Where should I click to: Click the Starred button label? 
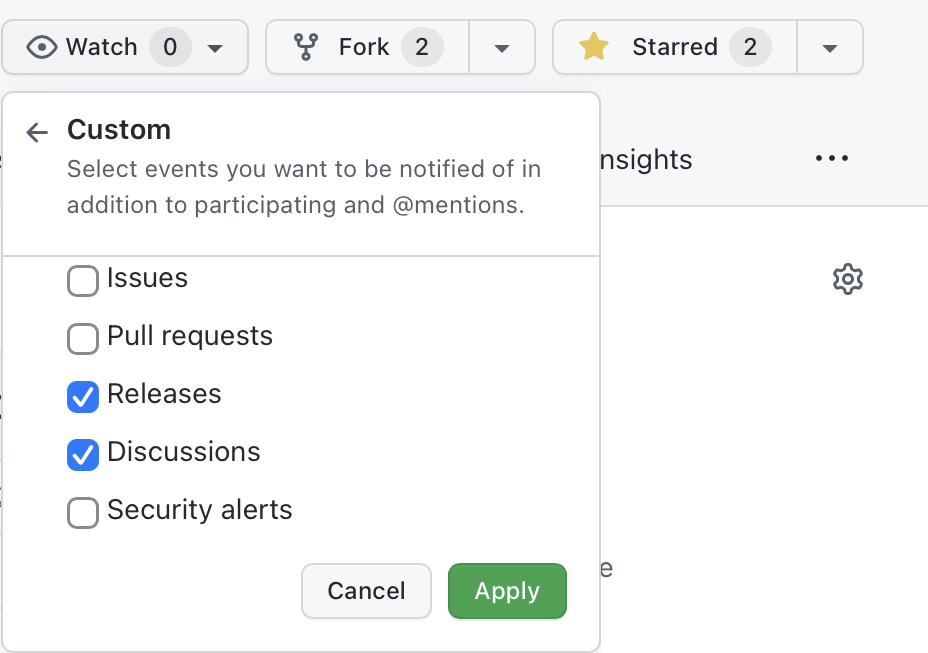point(675,47)
